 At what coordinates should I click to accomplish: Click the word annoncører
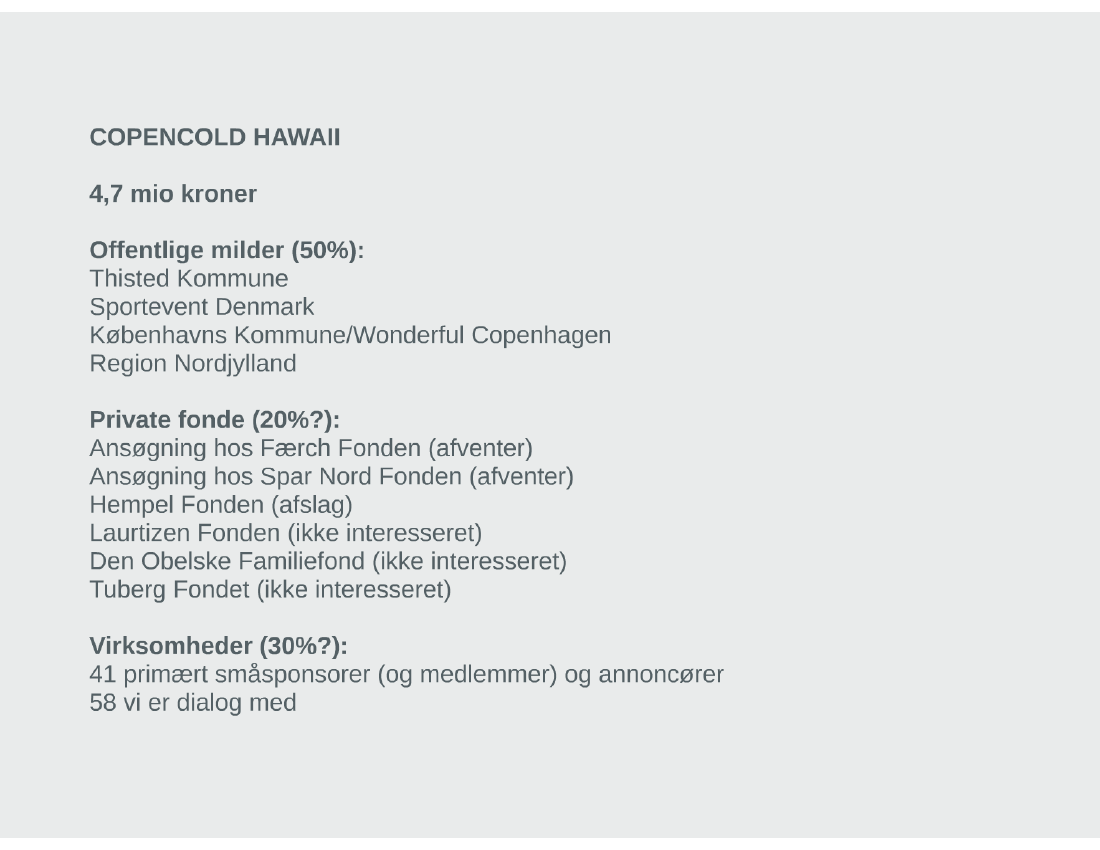661,674
